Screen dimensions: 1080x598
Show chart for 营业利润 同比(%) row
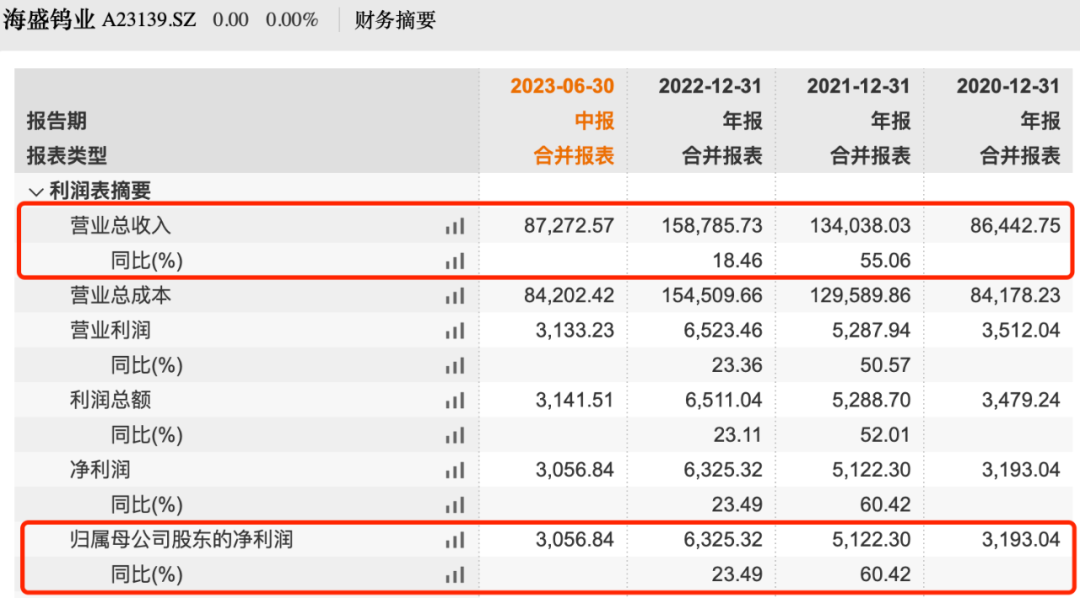coord(455,365)
